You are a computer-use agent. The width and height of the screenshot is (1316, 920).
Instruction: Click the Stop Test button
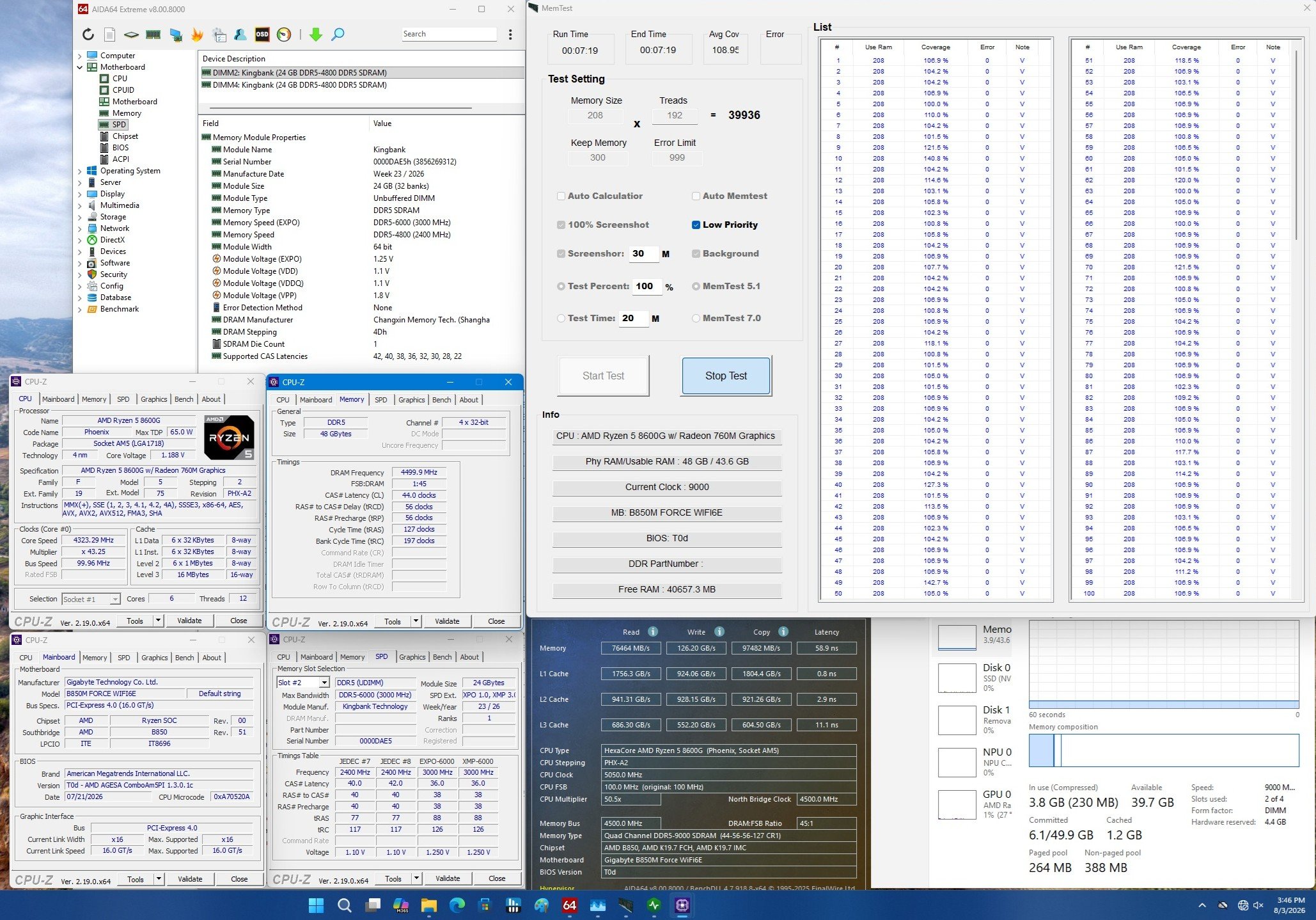726,376
